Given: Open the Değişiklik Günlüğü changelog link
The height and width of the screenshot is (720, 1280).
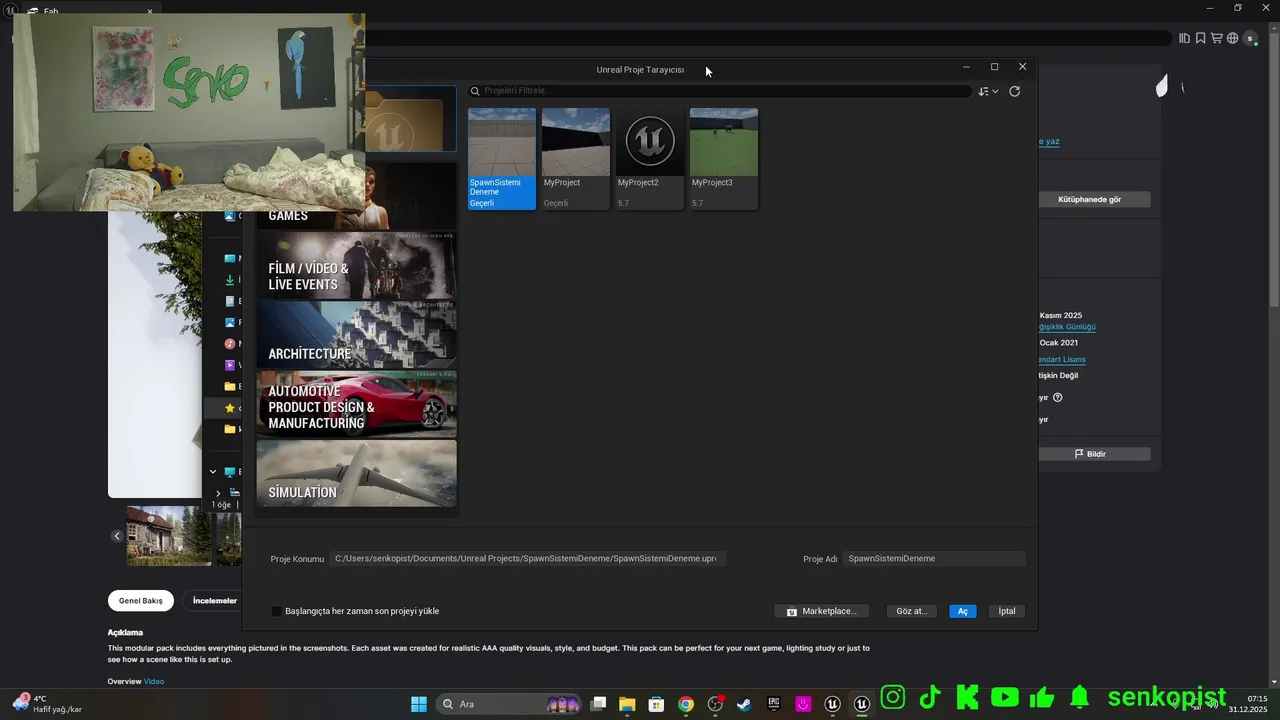Looking at the screenshot, I should (x=1067, y=327).
